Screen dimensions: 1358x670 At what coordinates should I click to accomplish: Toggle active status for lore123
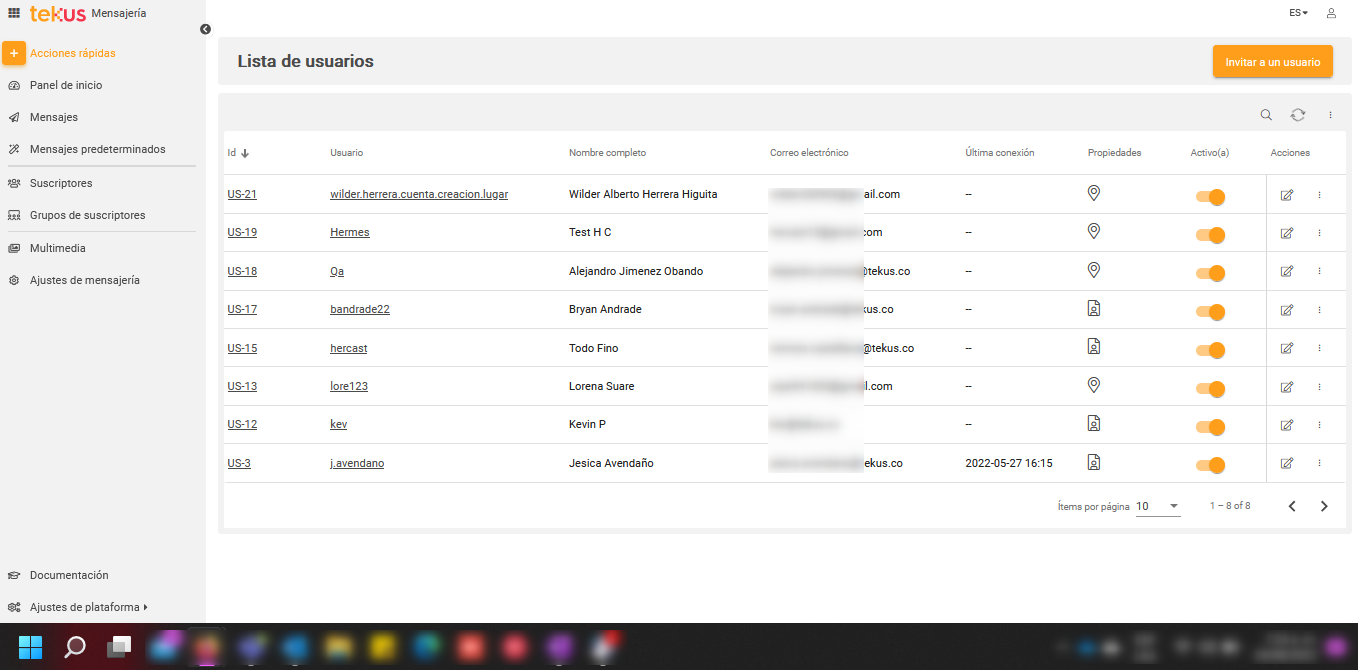(x=1211, y=389)
